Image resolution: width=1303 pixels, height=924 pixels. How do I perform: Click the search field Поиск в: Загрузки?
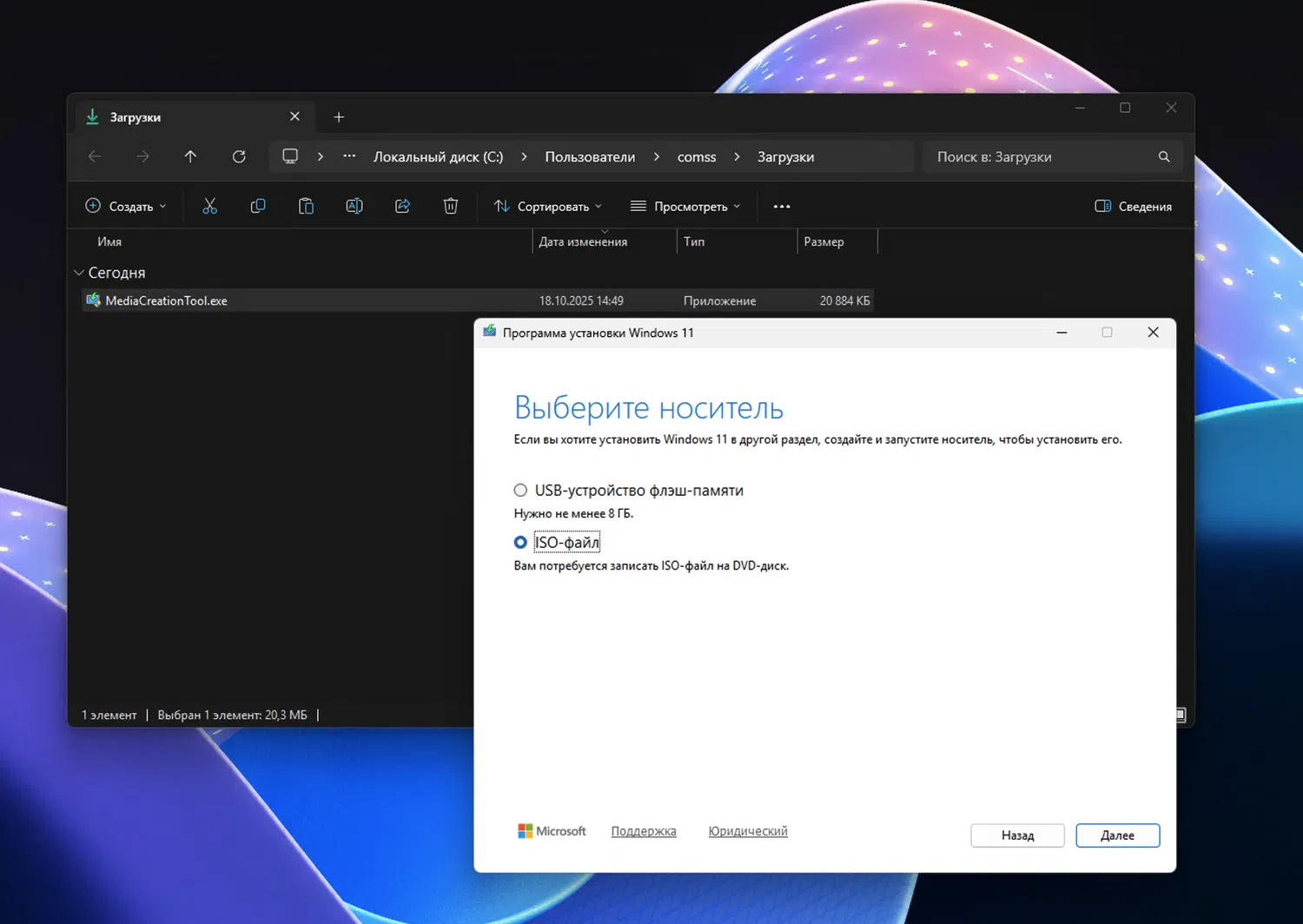(1053, 157)
